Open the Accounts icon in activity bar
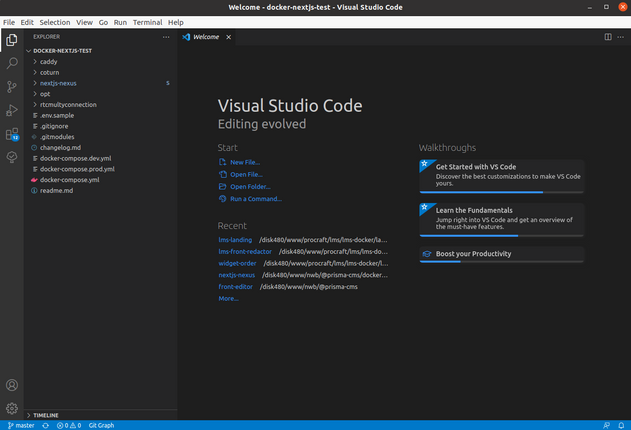Screen dimensions: 631x430 tap(12, 385)
